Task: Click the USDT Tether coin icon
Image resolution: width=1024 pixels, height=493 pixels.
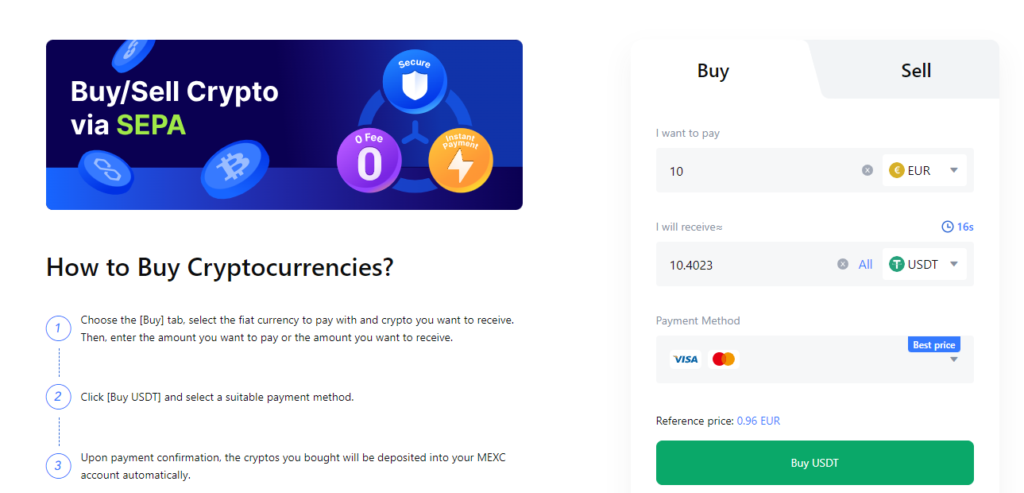Action: pyautogui.click(x=897, y=264)
